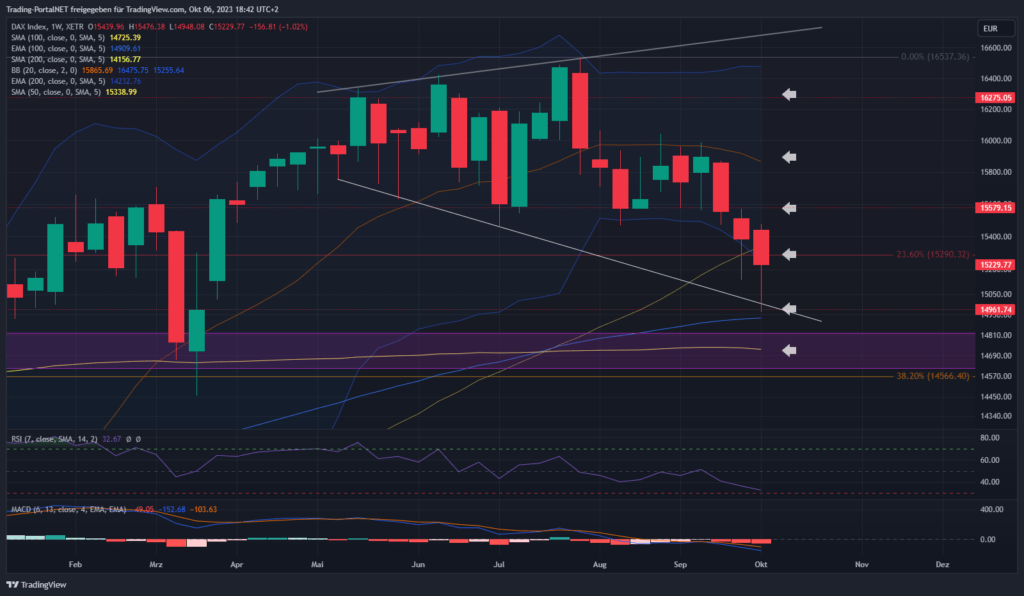Click the arrow at the 23.60% Fibonacci line
The height and width of the screenshot is (596, 1024).
tap(789, 254)
